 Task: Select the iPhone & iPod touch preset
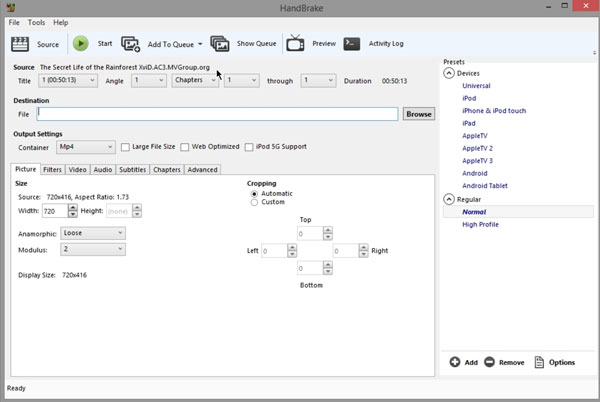494,111
